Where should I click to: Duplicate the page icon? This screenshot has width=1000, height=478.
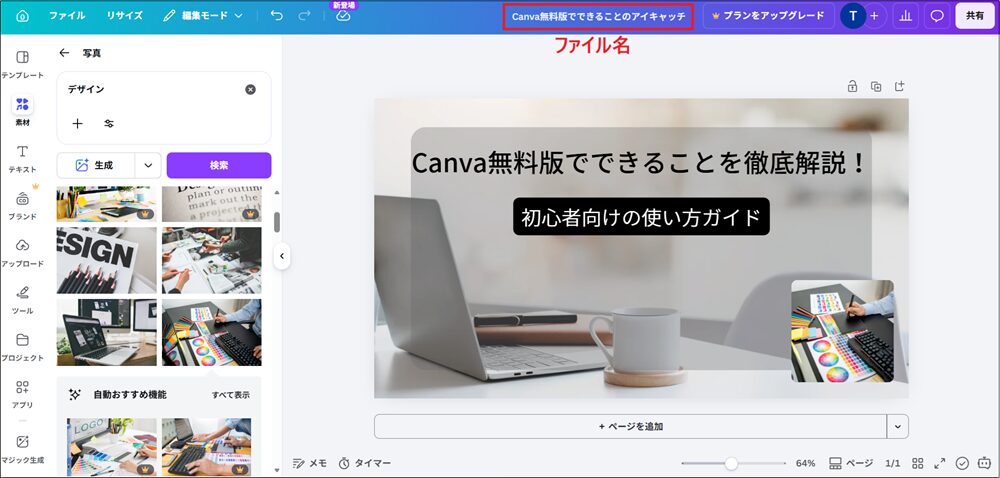click(876, 87)
